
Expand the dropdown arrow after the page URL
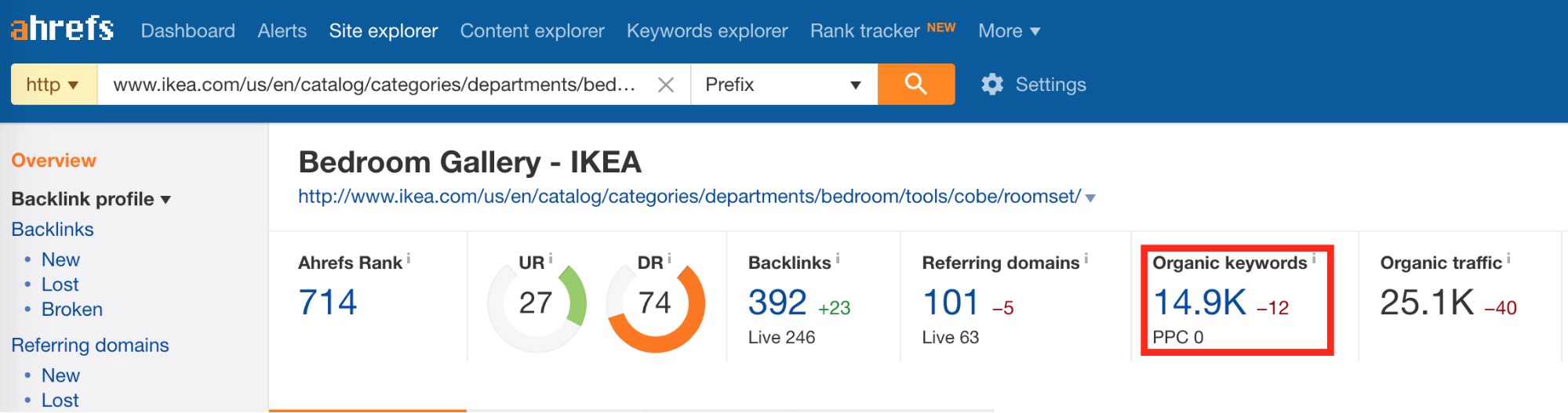pyautogui.click(x=1090, y=198)
